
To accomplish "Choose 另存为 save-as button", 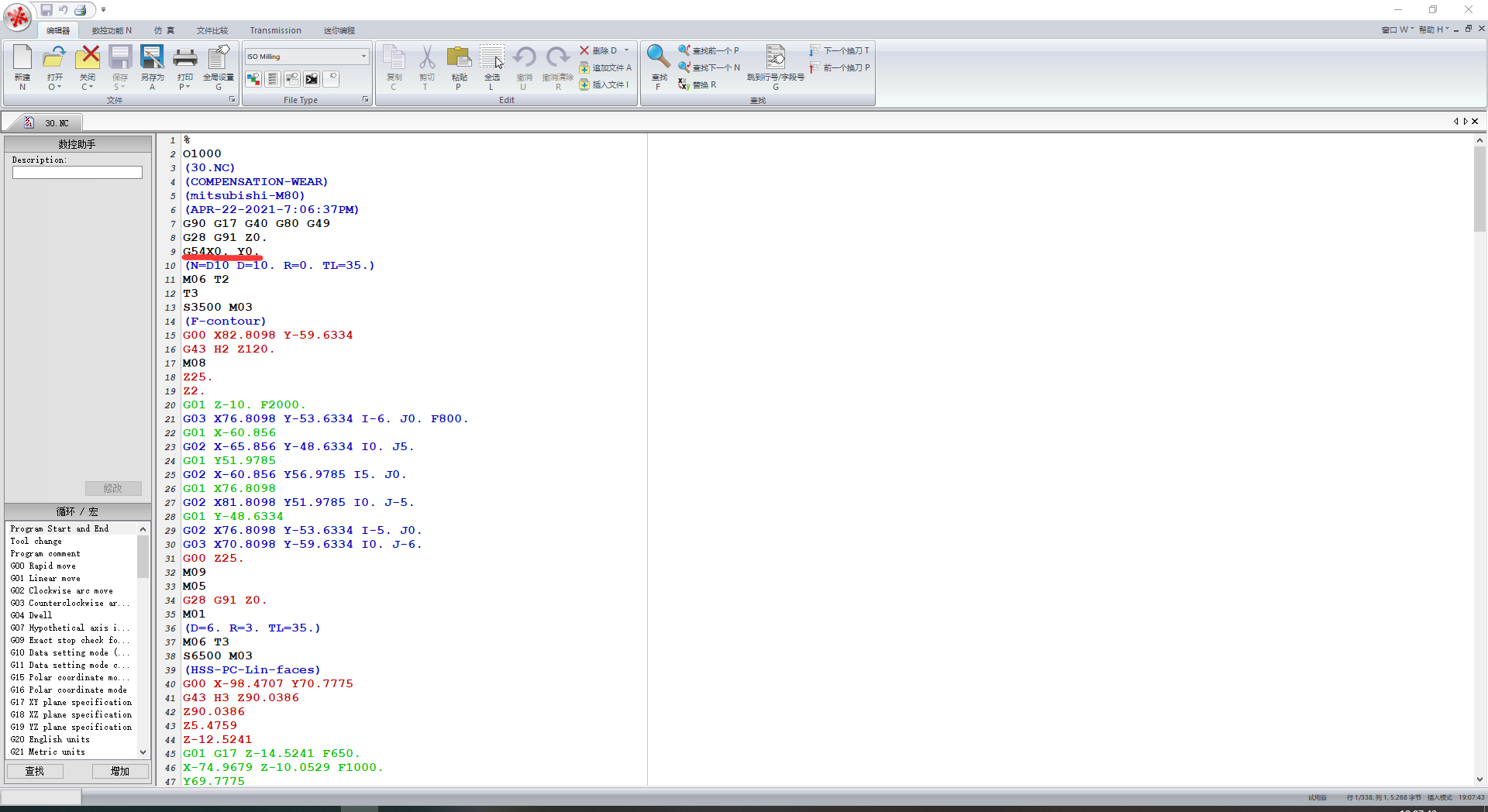I will 153,67.
